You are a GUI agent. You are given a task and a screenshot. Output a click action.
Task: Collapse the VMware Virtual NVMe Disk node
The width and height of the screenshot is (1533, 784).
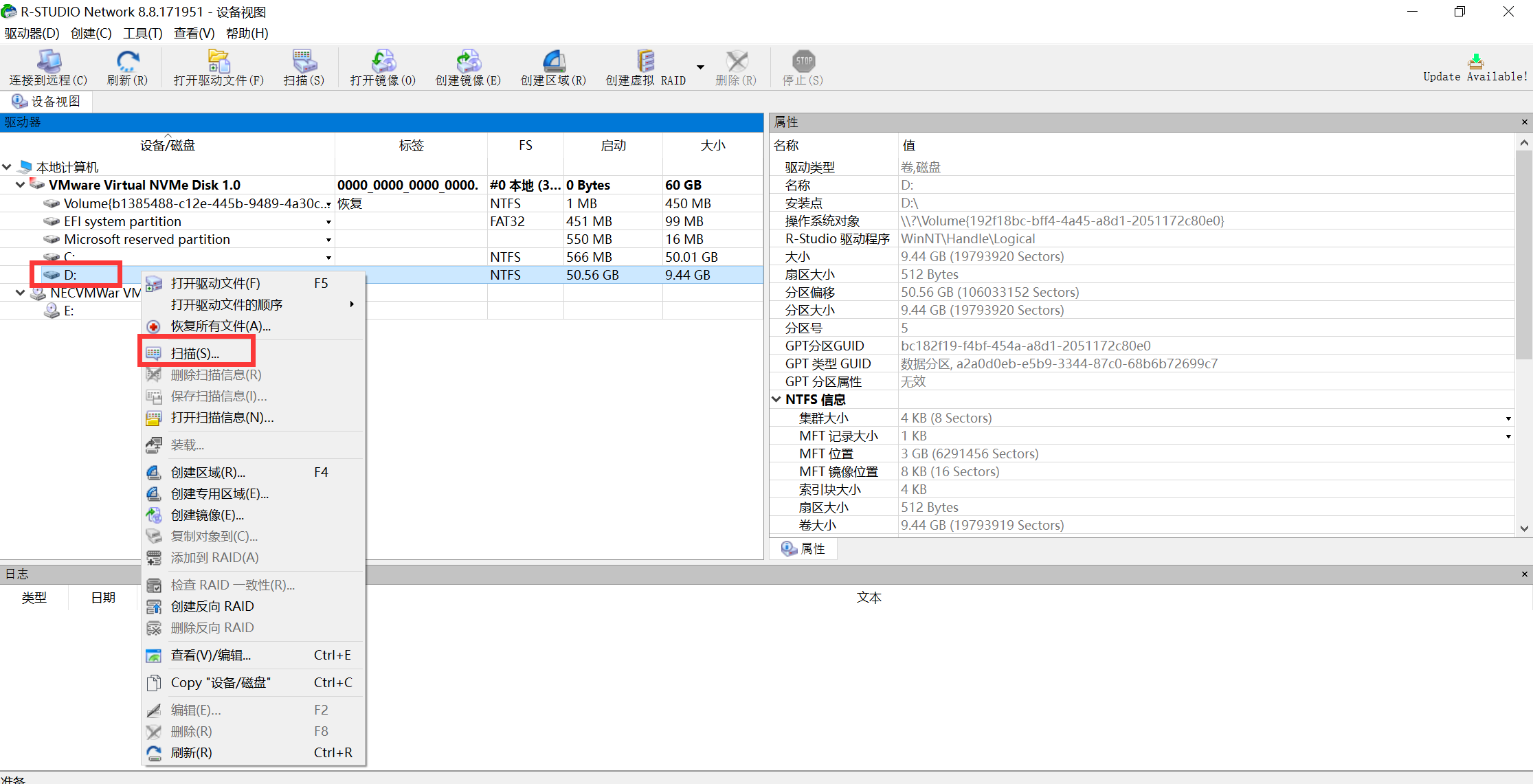click(21, 185)
